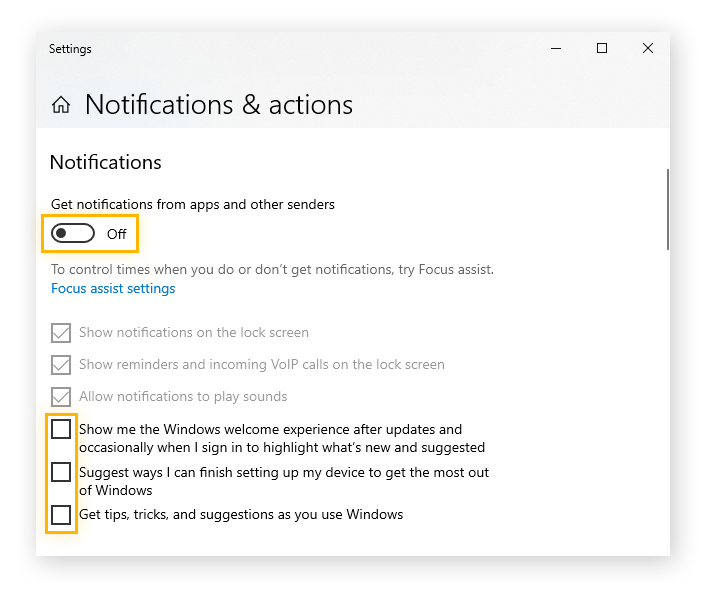Toggle Allow notifications to play sounds
The height and width of the screenshot is (593, 707).
pos(61,397)
